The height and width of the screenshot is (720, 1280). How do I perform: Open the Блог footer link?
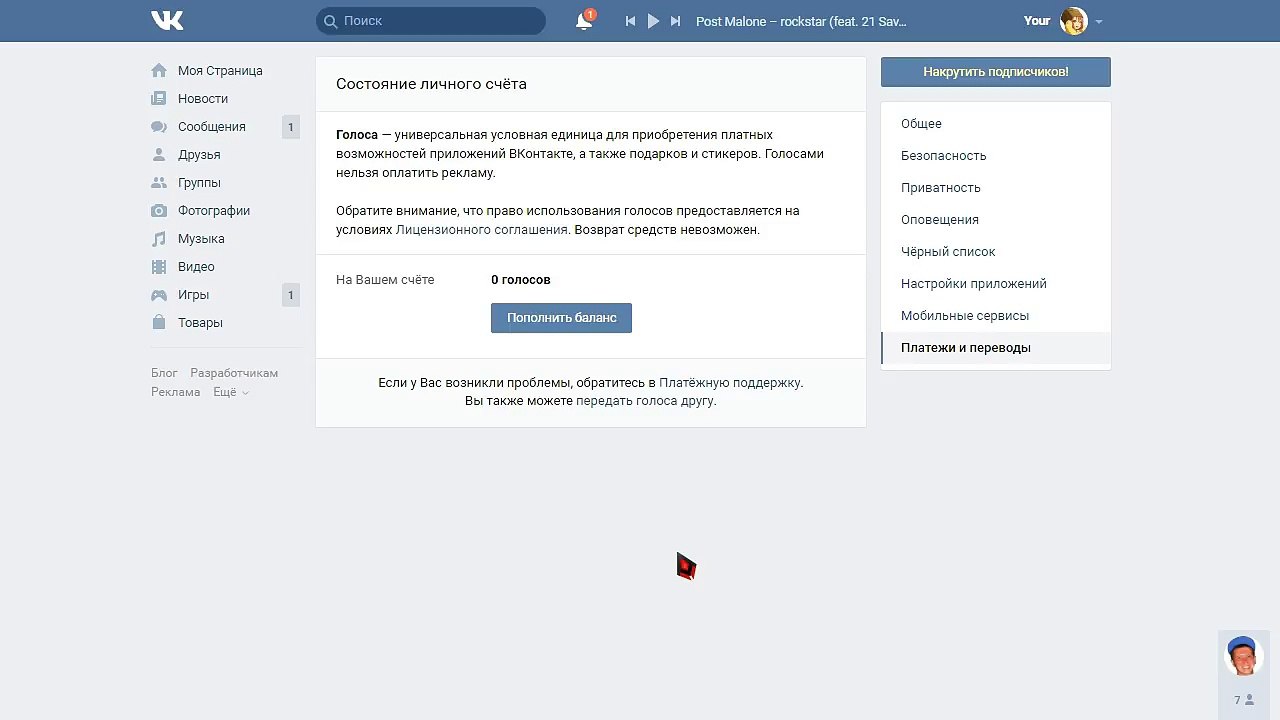(164, 373)
